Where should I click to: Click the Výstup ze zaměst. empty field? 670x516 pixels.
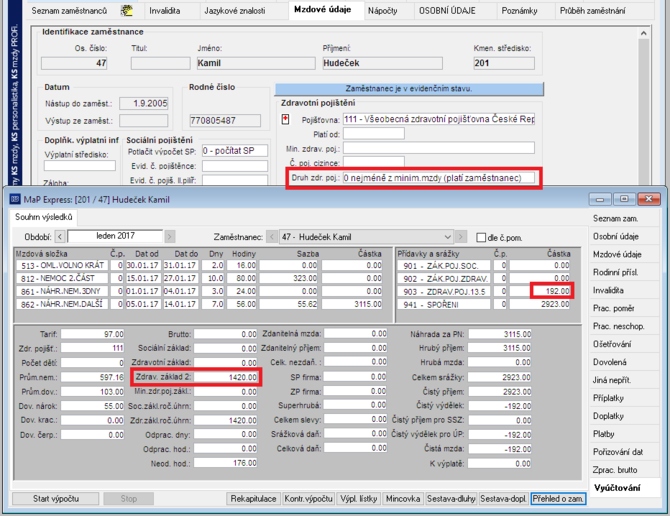tap(144, 120)
